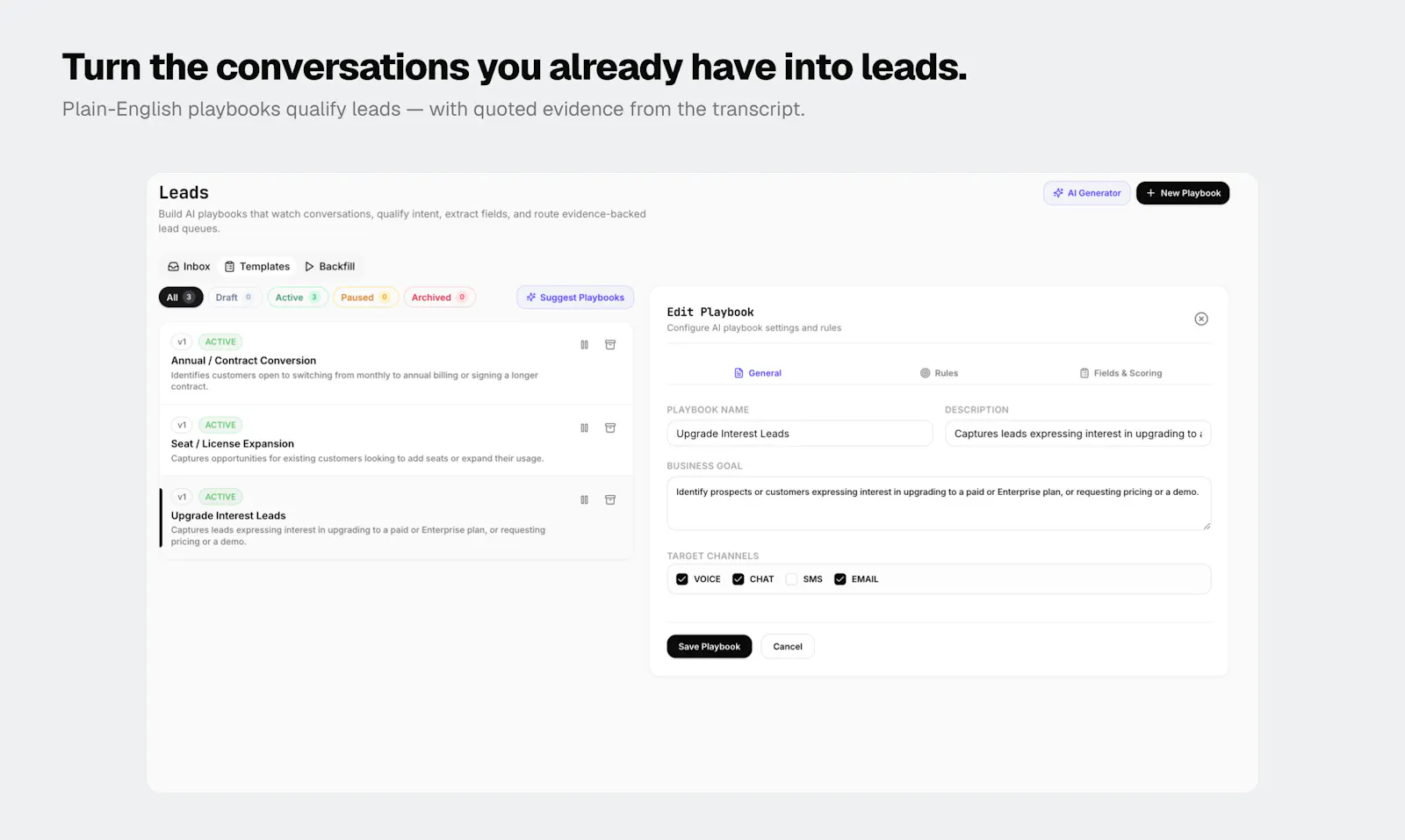This screenshot has width=1405, height=840.
Task: Uncheck the CHAT channel checkbox
Action: pyautogui.click(x=739, y=579)
